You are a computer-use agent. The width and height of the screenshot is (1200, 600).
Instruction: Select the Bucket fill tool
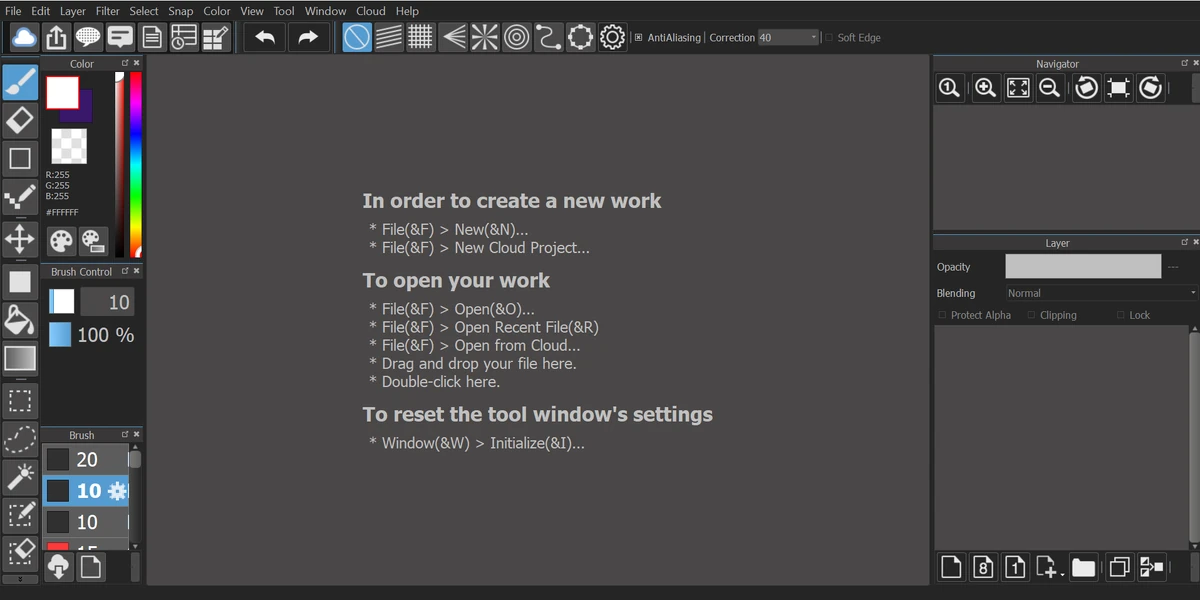[x=20, y=320]
